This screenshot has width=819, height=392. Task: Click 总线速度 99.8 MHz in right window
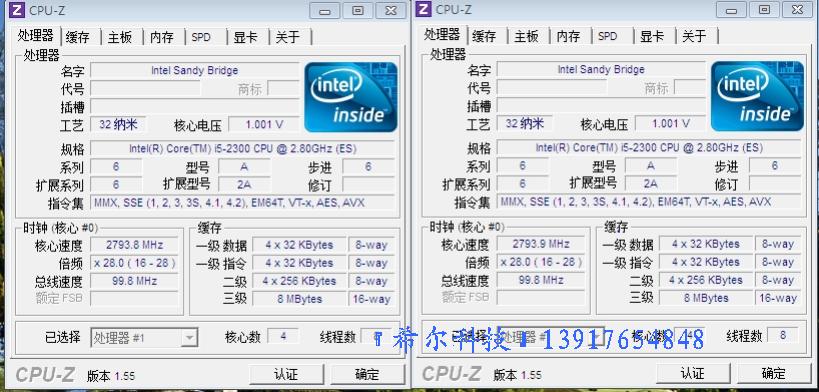tap(541, 280)
